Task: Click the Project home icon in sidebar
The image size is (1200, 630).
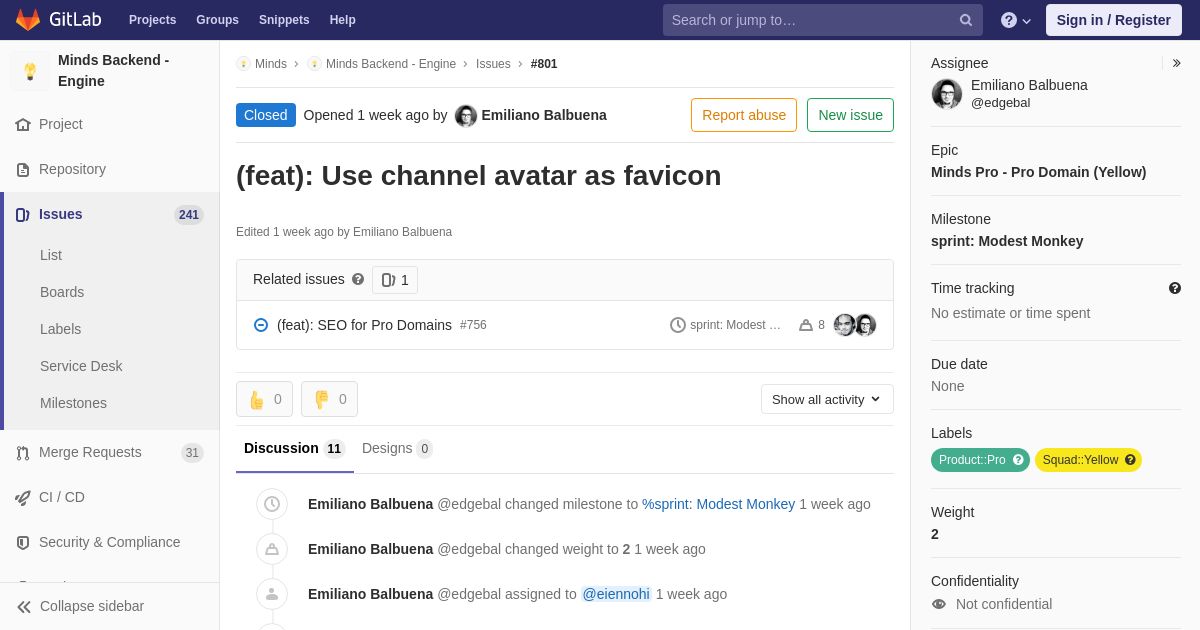Action: coord(23,125)
